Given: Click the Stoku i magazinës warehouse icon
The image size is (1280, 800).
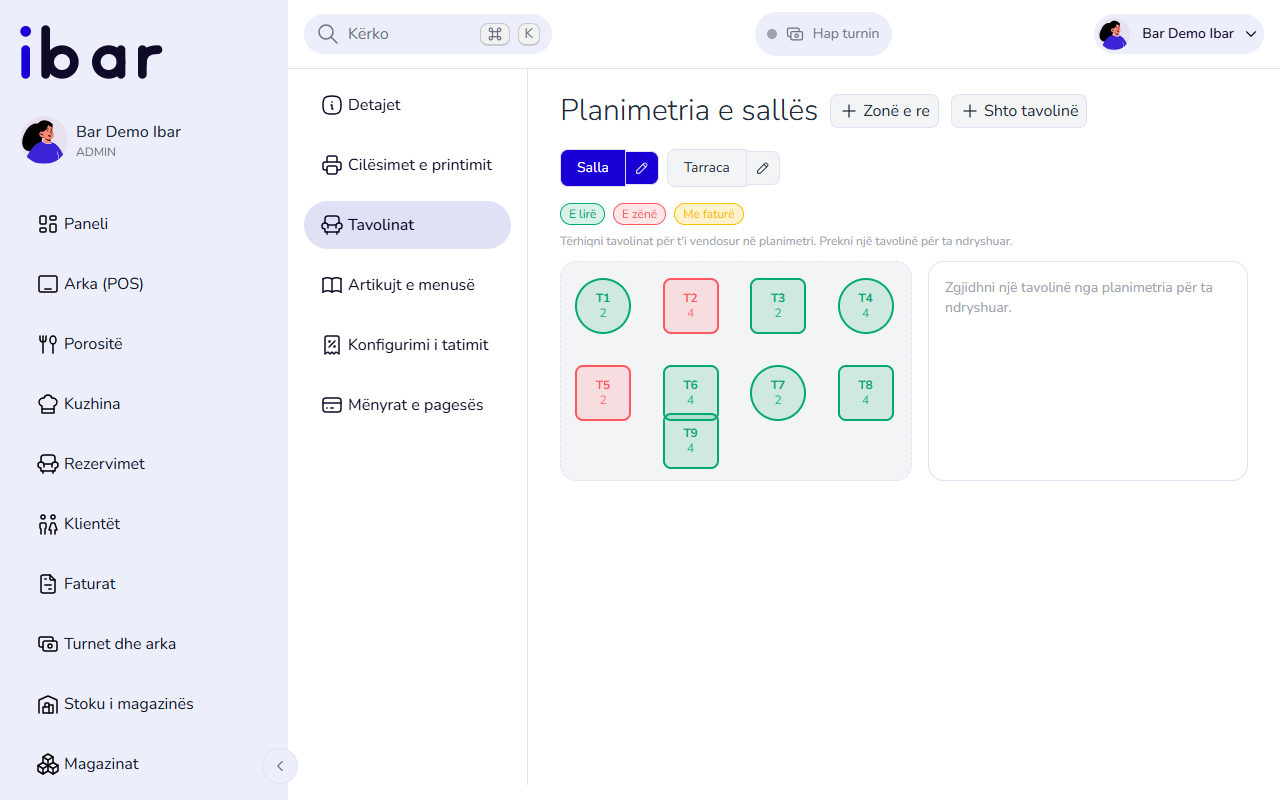Looking at the screenshot, I should pyautogui.click(x=48, y=704).
